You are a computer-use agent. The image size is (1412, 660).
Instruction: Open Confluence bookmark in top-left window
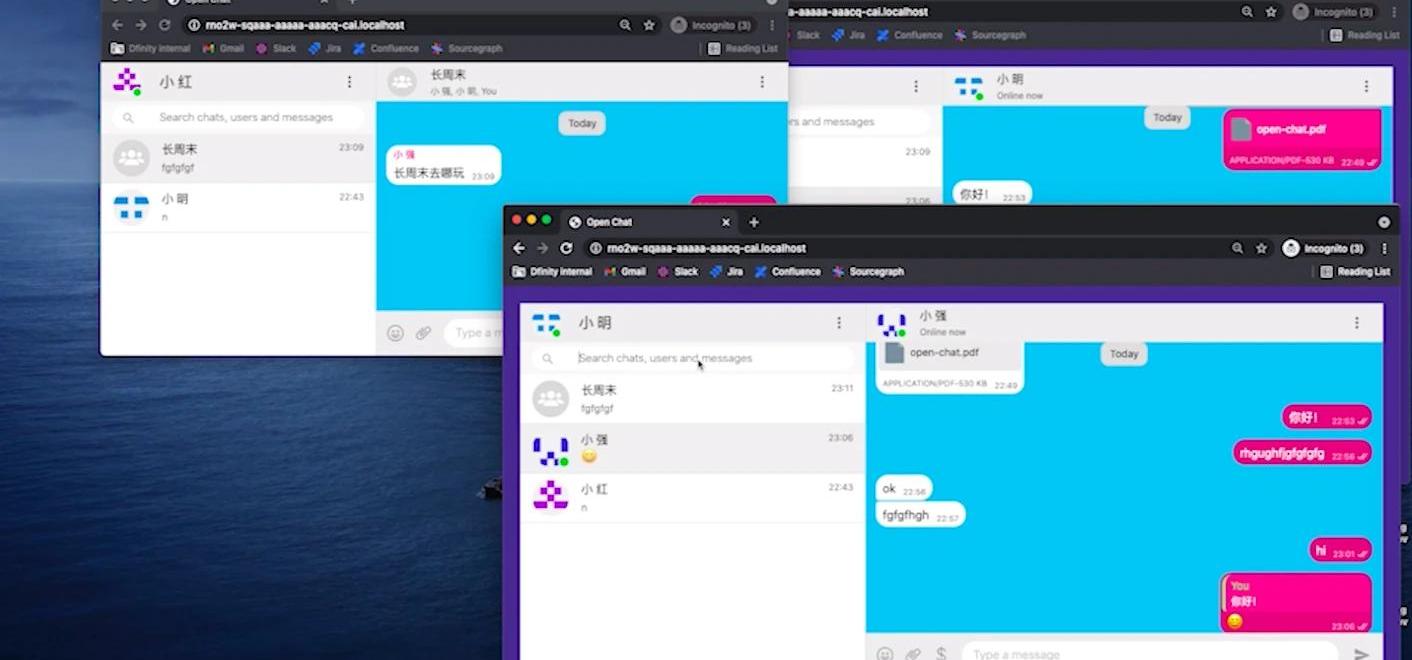click(386, 48)
